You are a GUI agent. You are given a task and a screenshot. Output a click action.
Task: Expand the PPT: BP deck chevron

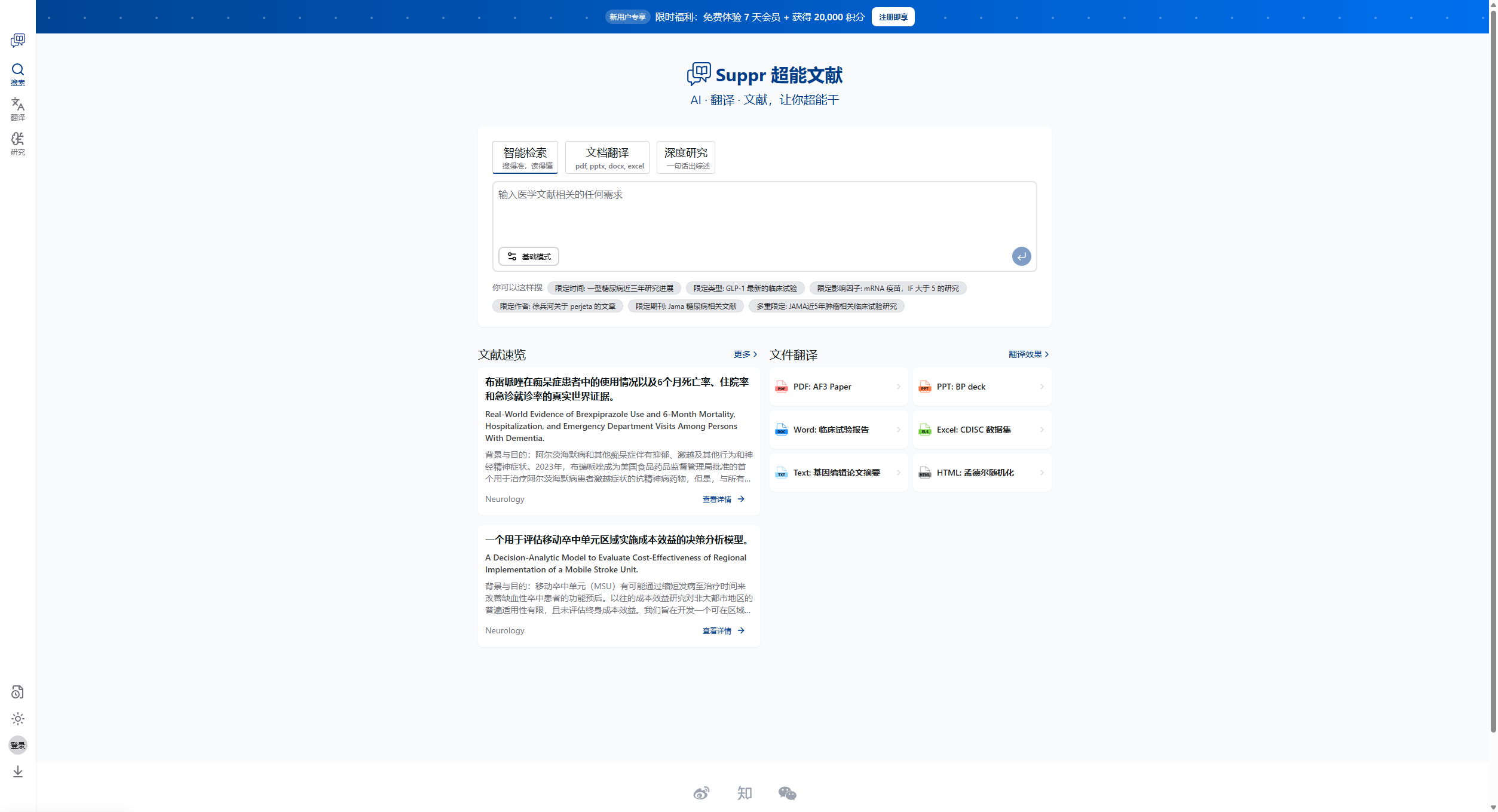pos(1041,387)
